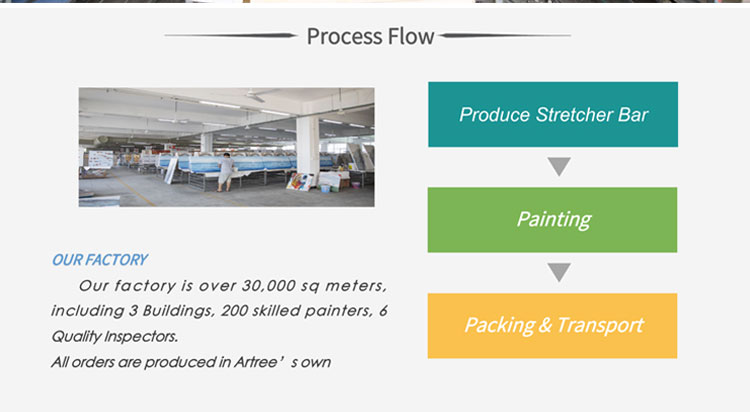Click the worker standing in the factory photo
This screenshot has width=750, height=412.
226,172
